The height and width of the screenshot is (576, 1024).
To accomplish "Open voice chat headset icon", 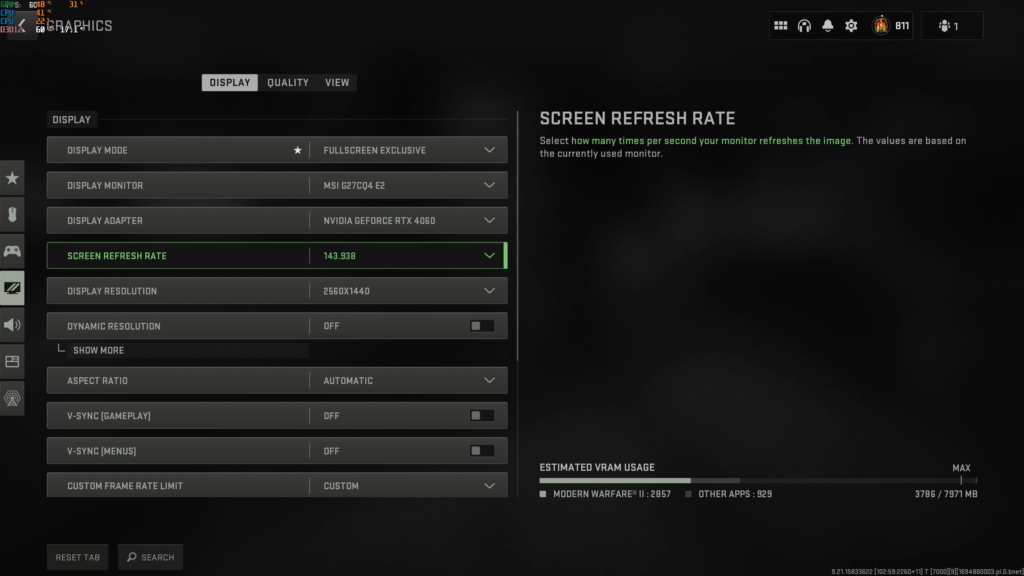I will pyautogui.click(x=804, y=25).
